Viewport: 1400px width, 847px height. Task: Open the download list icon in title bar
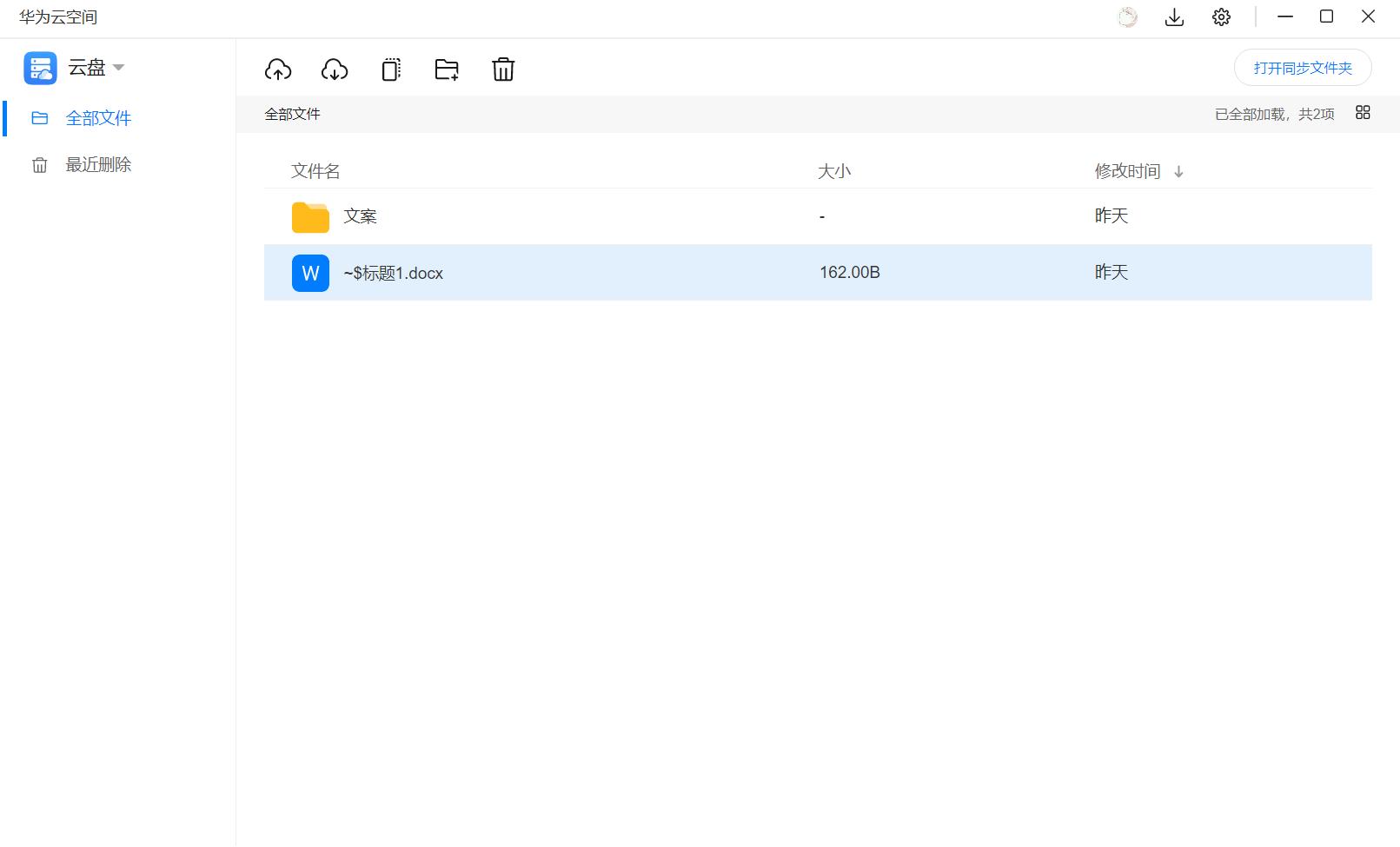coord(1174,17)
